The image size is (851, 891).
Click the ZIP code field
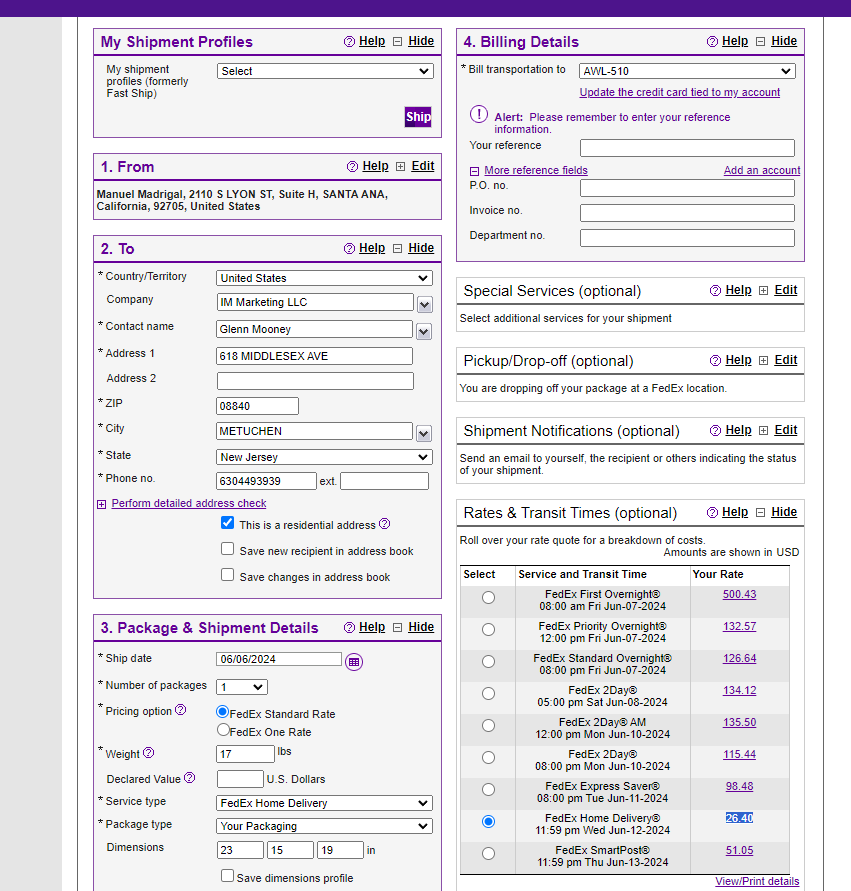pos(257,406)
